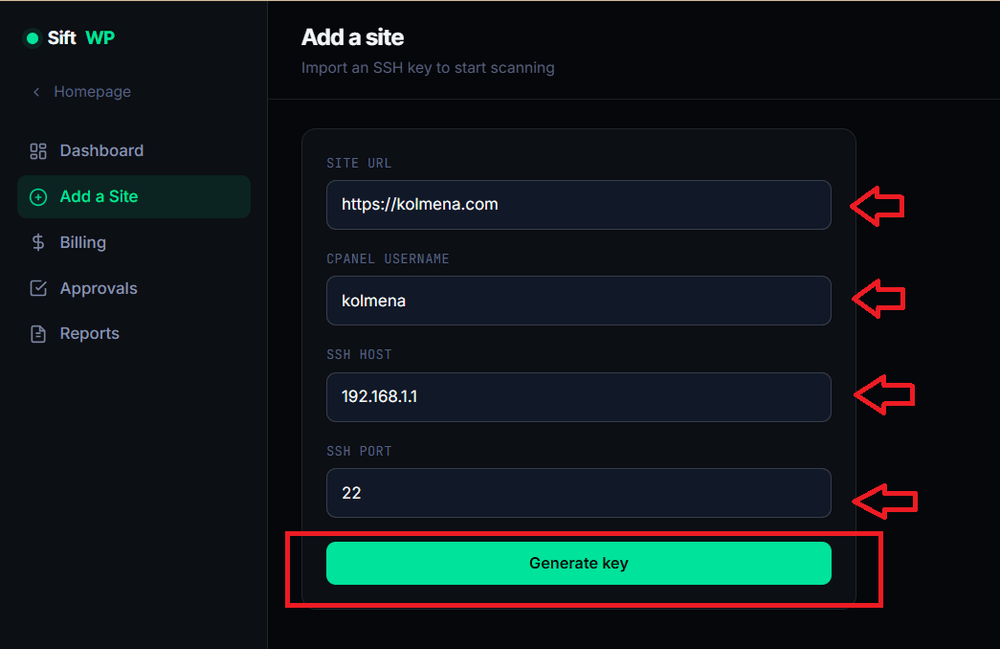Click the SITE URL label
This screenshot has width=1000, height=649.
point(359,163)
